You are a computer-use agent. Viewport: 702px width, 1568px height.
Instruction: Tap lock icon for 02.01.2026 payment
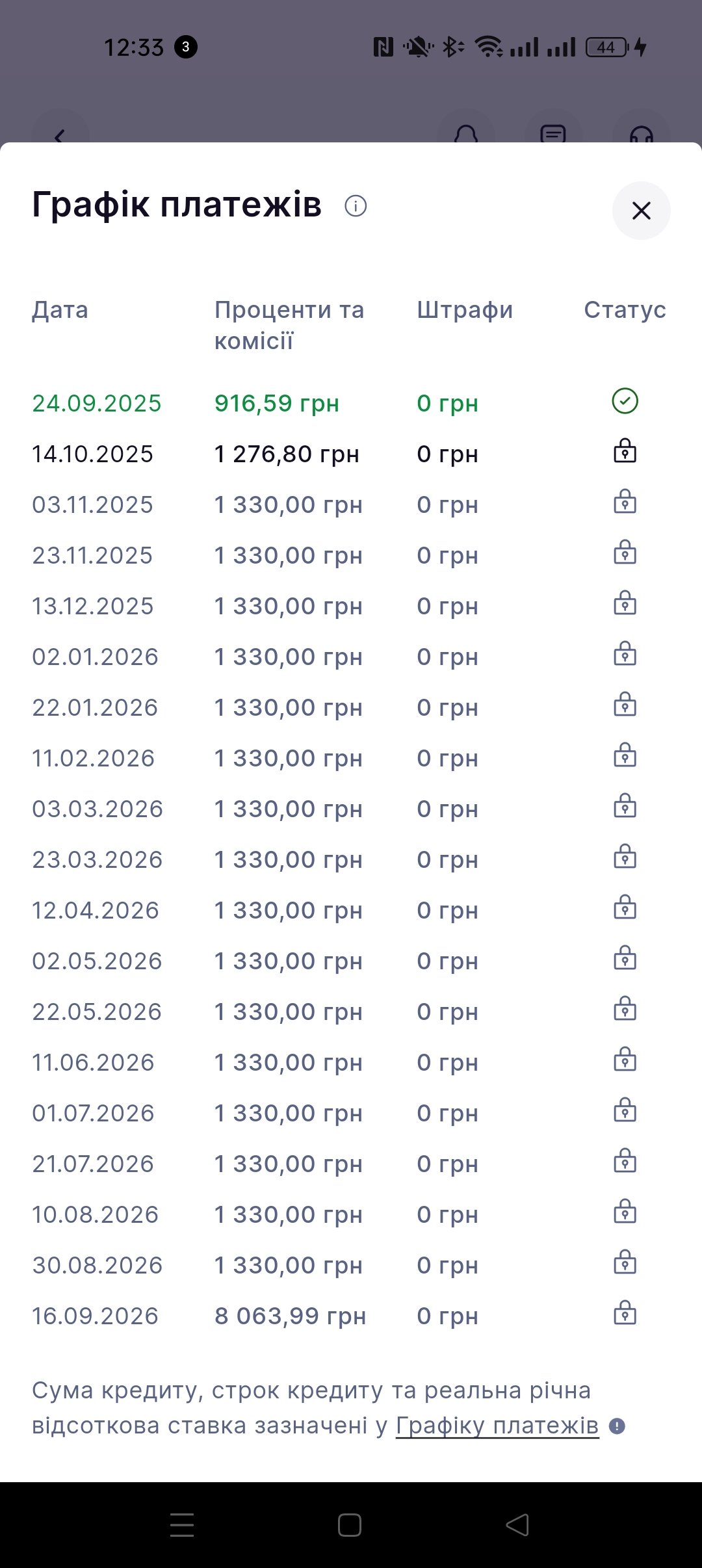click(x=625, y=655)
